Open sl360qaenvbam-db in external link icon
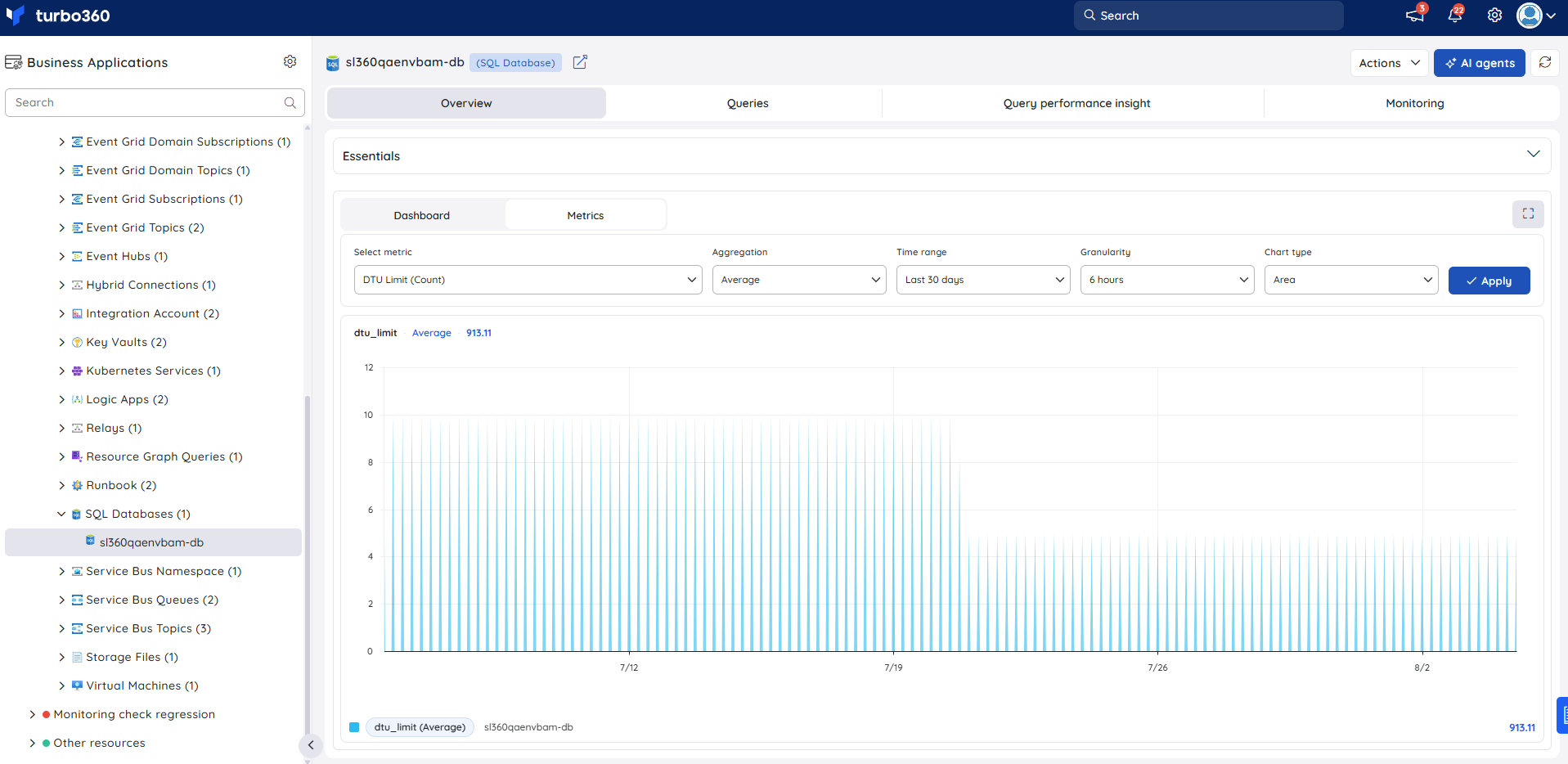The height and width of the screenshot is (764, 1568). click(x=580, y=62)
